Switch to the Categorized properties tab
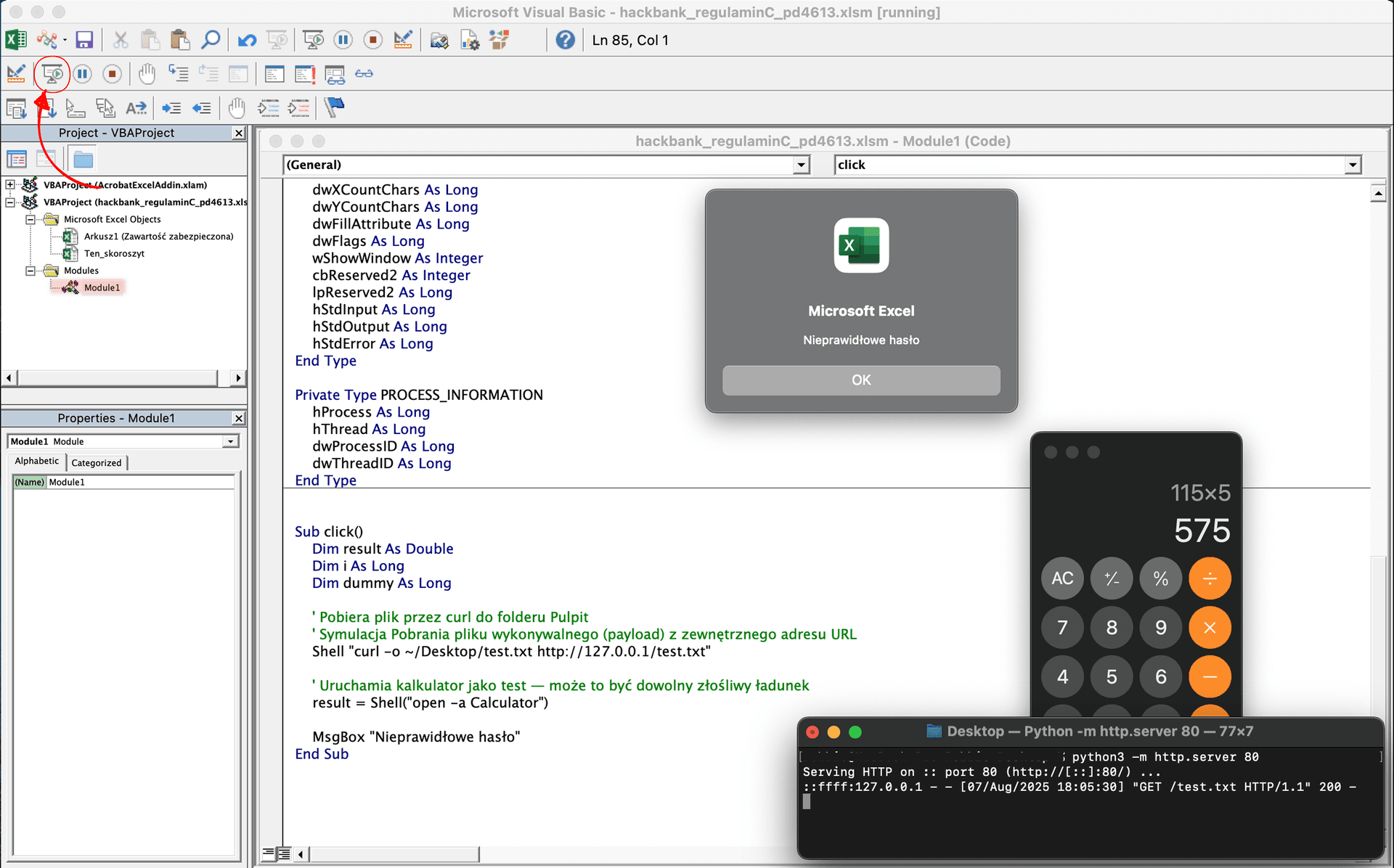 tap(97, 462)
